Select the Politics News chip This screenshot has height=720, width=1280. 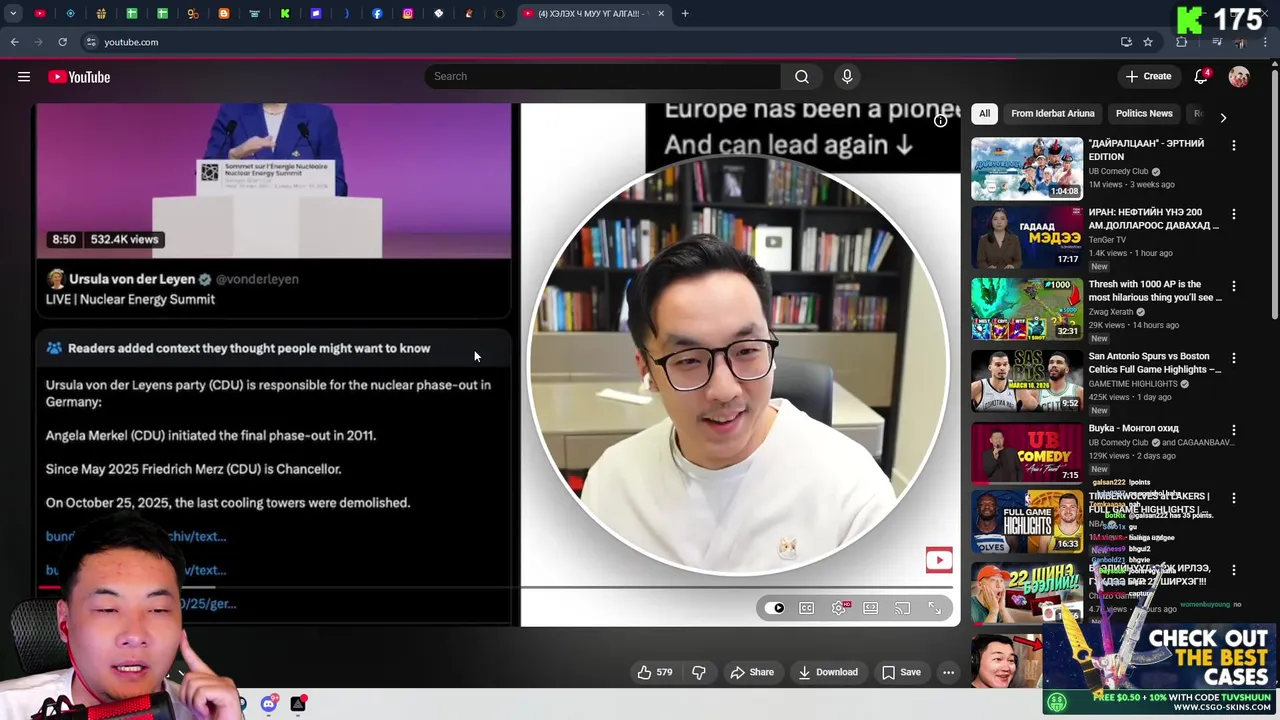[x=1144, y=114]
